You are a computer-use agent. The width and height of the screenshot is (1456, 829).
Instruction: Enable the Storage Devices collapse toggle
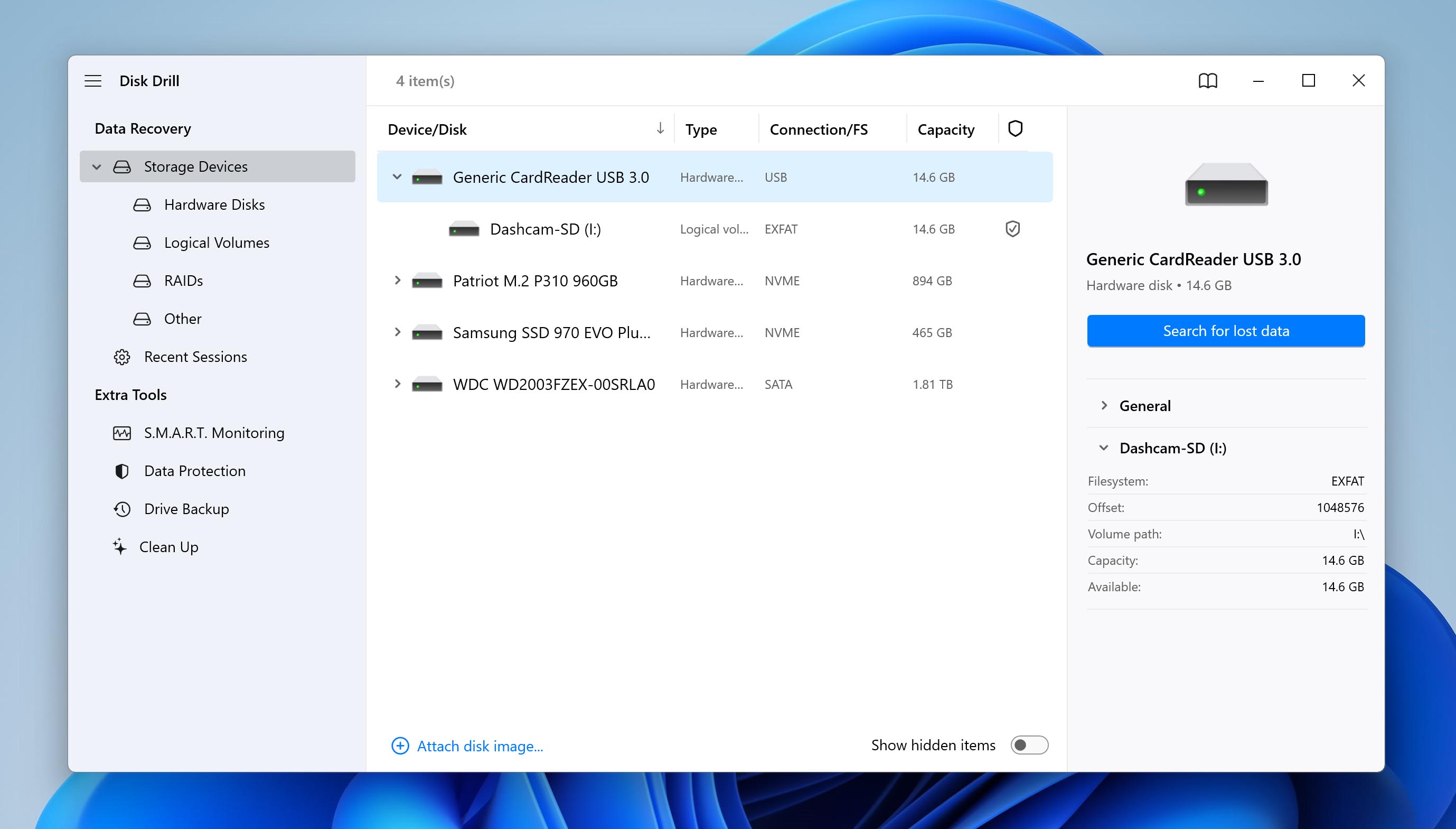pos(97,167)
